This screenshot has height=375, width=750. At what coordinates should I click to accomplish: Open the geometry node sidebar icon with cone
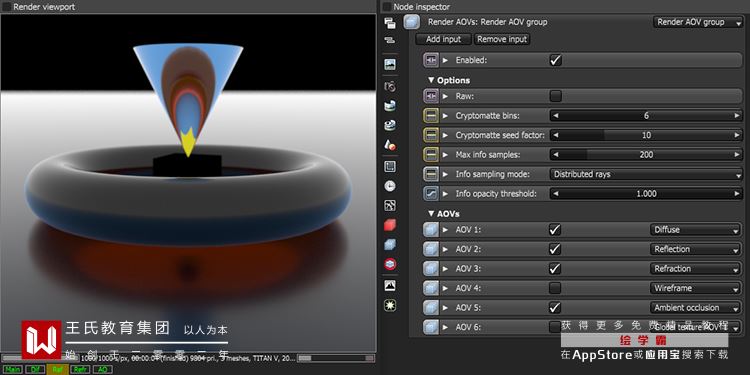pos(390,145)
